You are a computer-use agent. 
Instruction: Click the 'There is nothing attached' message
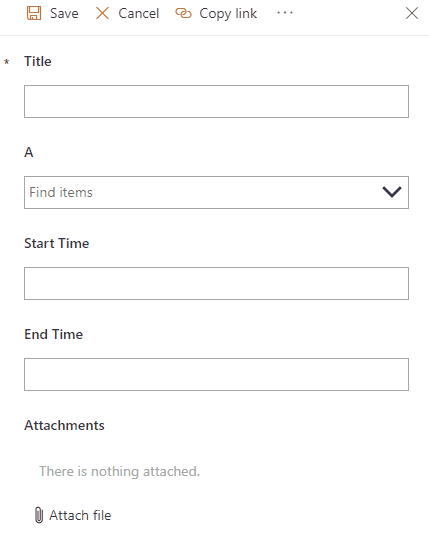(119, 471)
